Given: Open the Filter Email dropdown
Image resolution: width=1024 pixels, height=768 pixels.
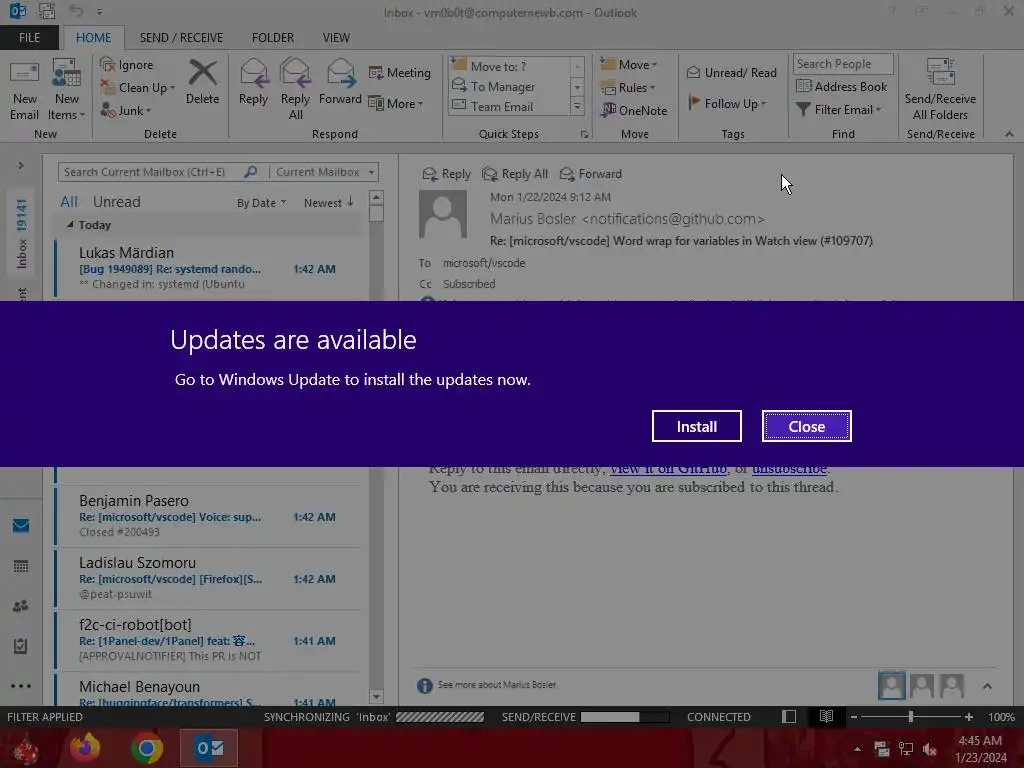Looking at the screenshot, I should tap(839, 110).
